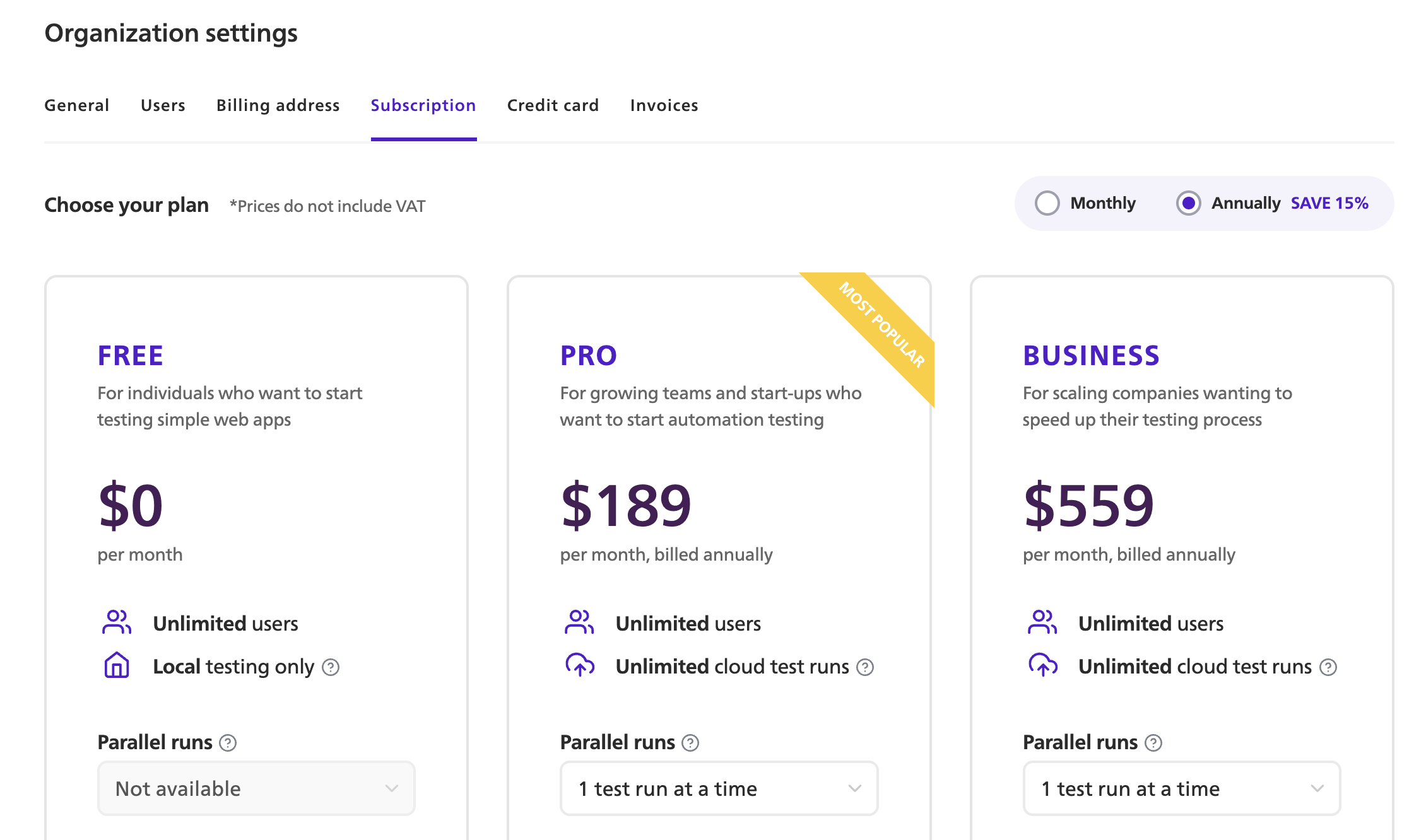This screenshot has width=1426, height=840.
Task: Switch to the Credit card tab
Action: 553,105
